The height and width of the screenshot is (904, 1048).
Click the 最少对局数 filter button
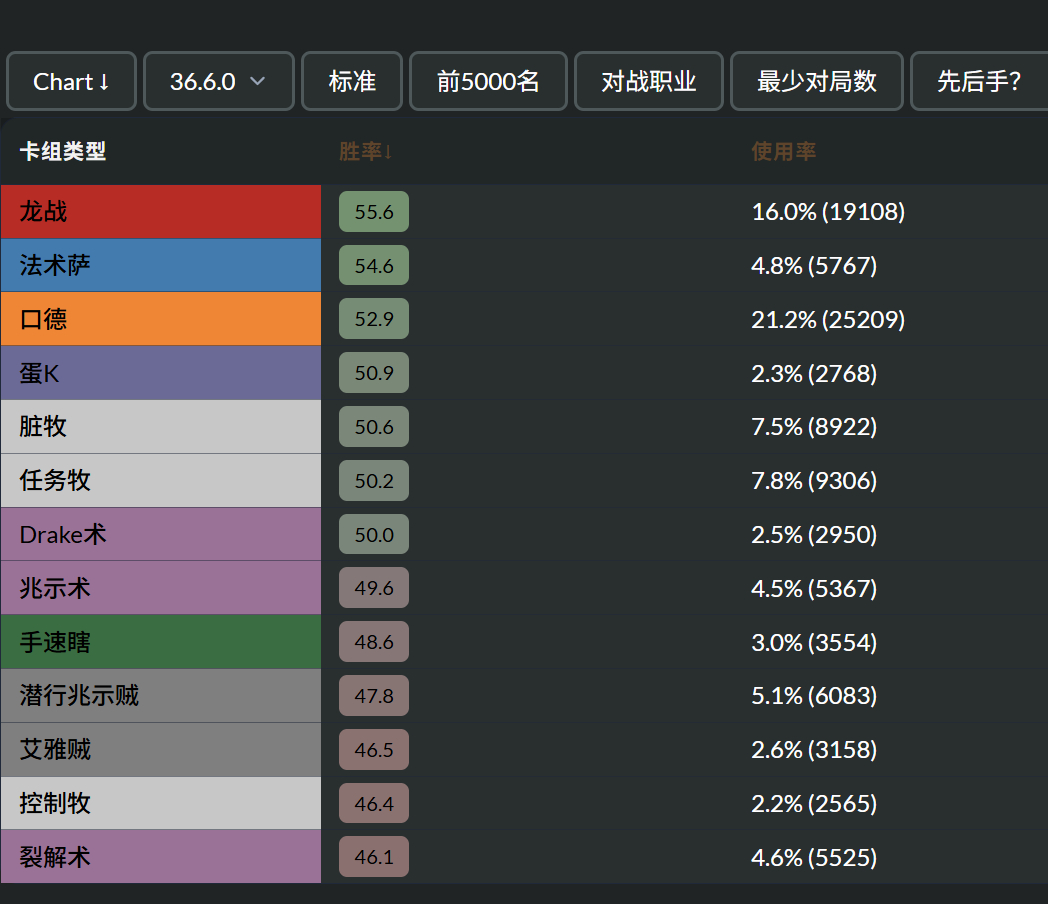coord(817,82)
